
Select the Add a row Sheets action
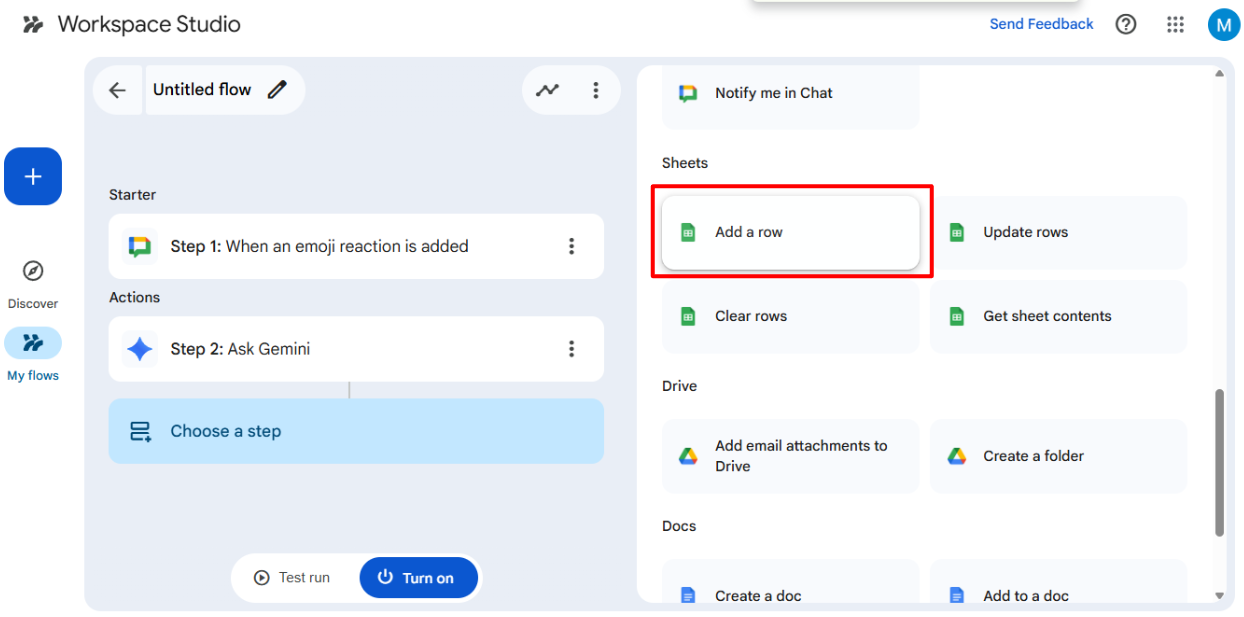[790, 232]
